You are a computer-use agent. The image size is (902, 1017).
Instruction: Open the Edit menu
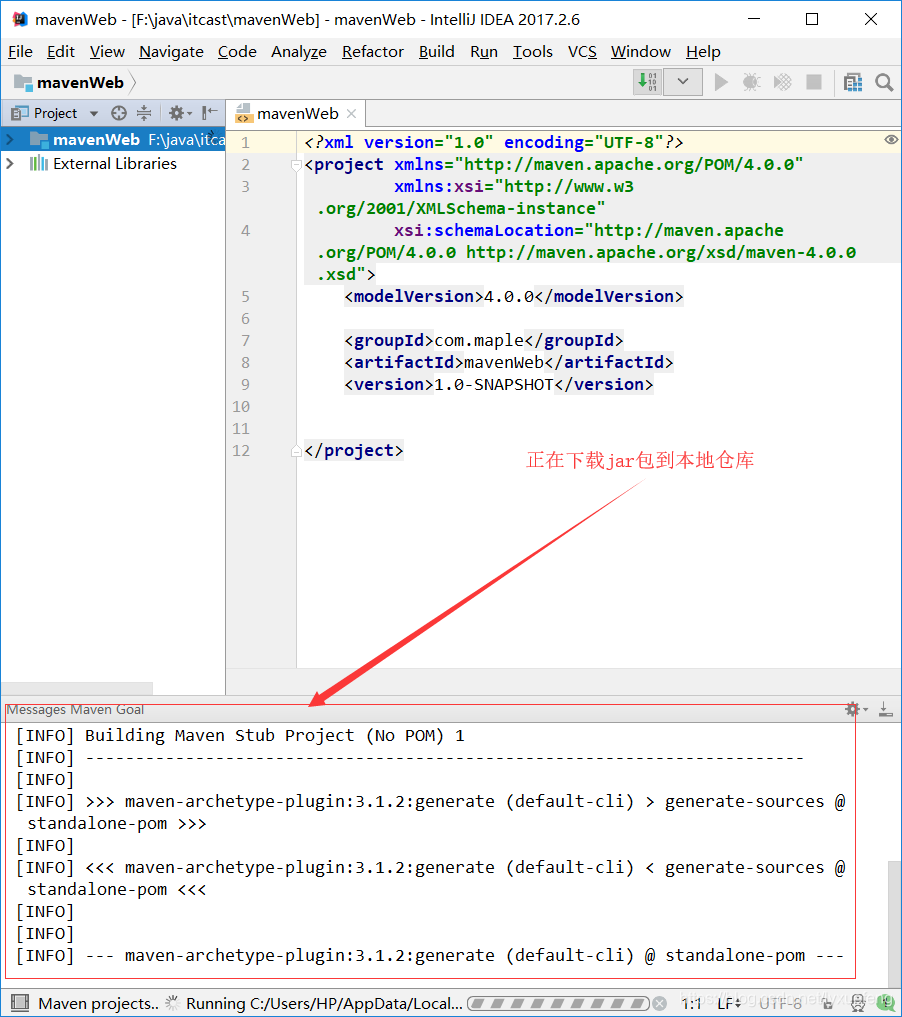point(60,52)
